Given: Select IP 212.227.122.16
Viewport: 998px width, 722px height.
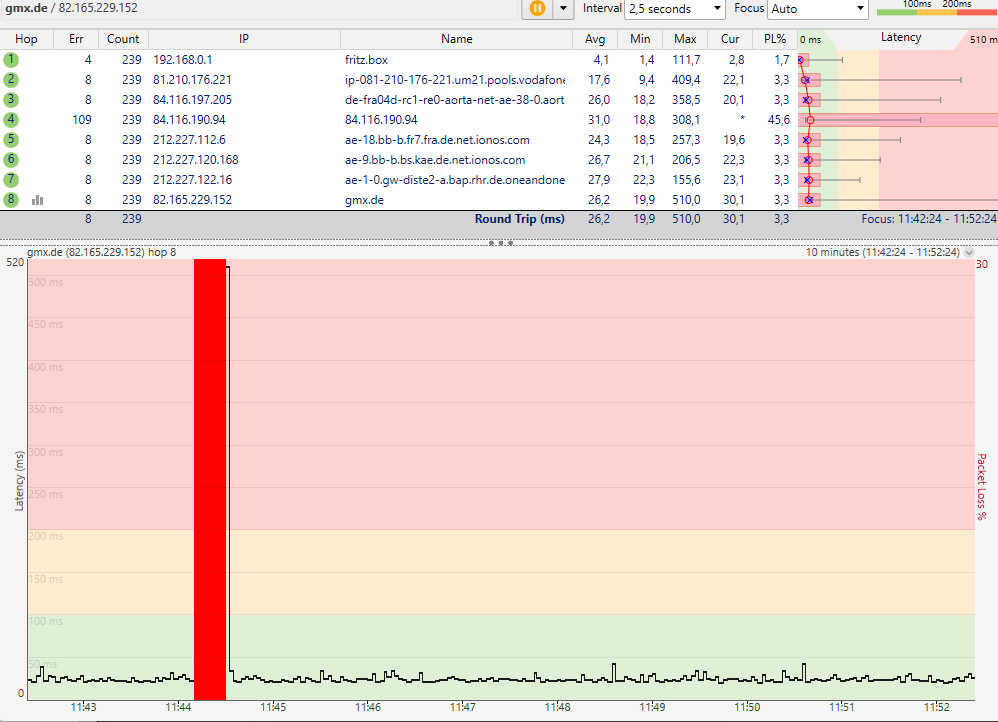Looking at the screenshot, I should (192, 180).
